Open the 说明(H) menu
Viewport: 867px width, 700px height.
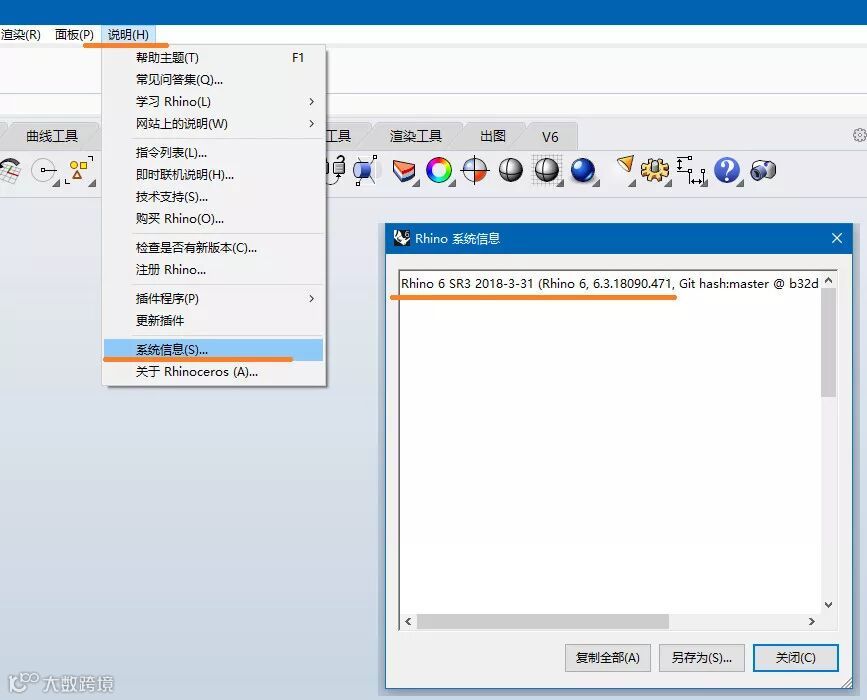pos(128,34)
